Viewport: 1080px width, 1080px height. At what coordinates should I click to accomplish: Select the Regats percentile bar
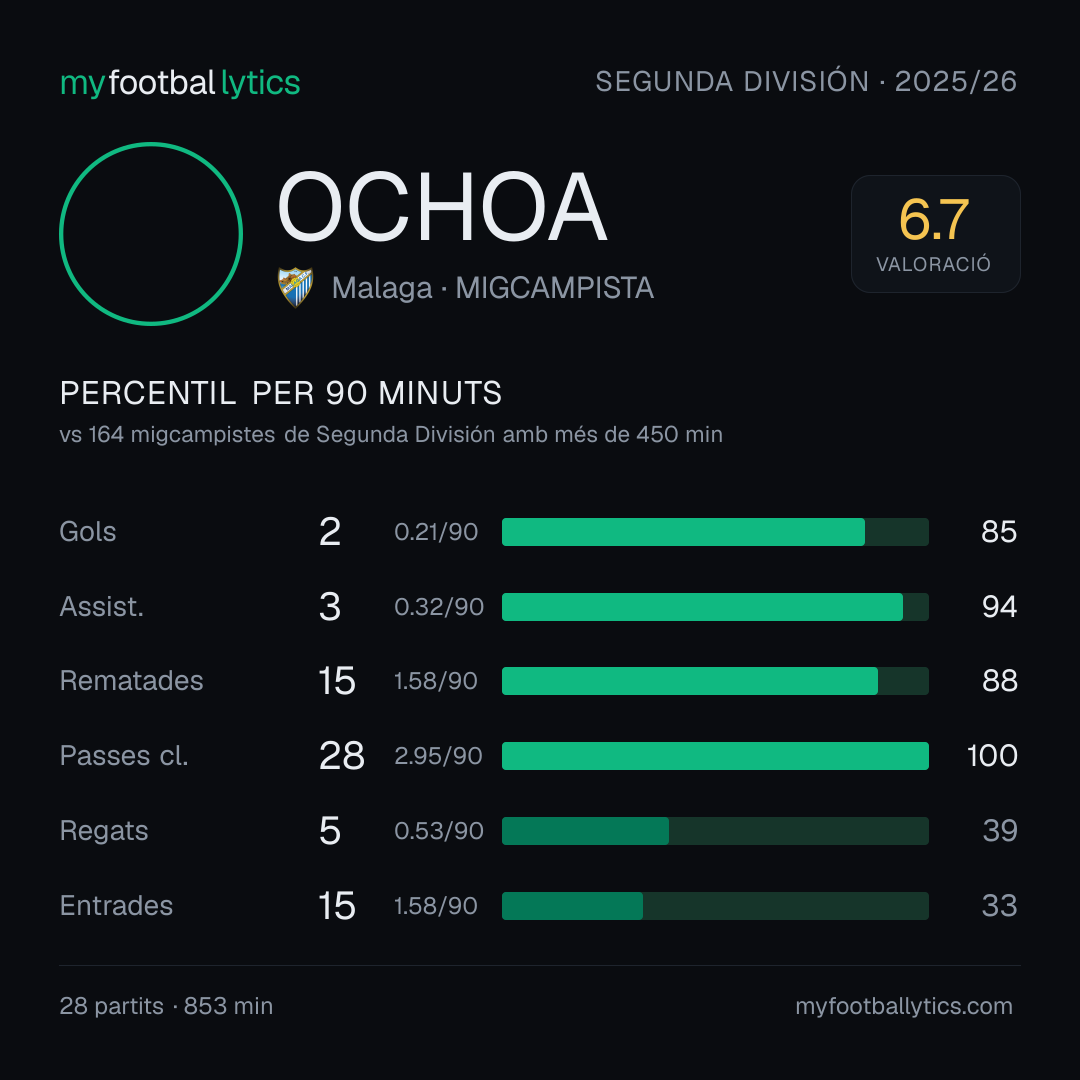[x=715, y=831]
